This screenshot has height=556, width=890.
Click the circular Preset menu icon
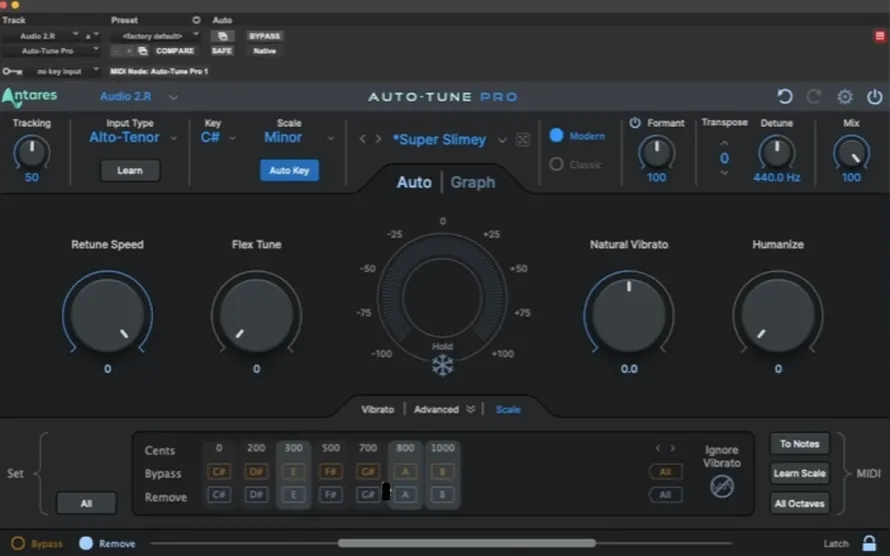(x=196, y=20)
